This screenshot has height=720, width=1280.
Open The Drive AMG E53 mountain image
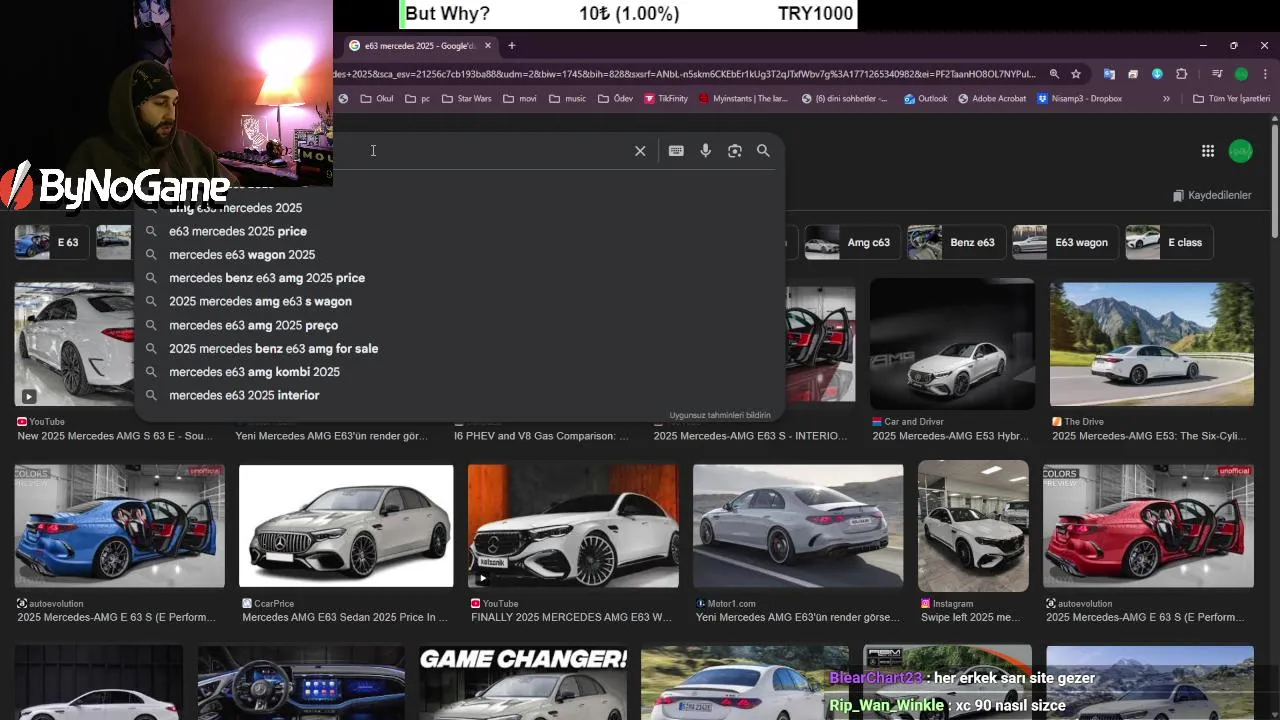click(1151, 344)
